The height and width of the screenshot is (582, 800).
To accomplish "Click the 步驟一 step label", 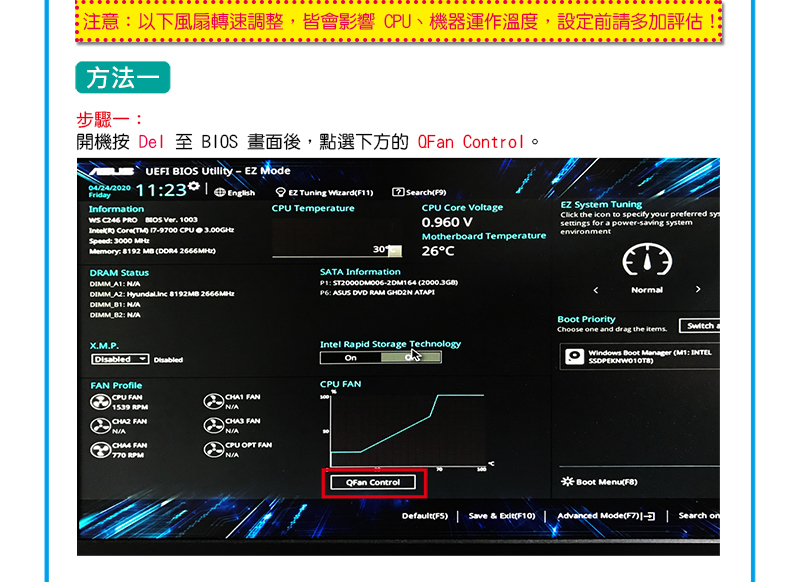I will (x=110, y=120).
